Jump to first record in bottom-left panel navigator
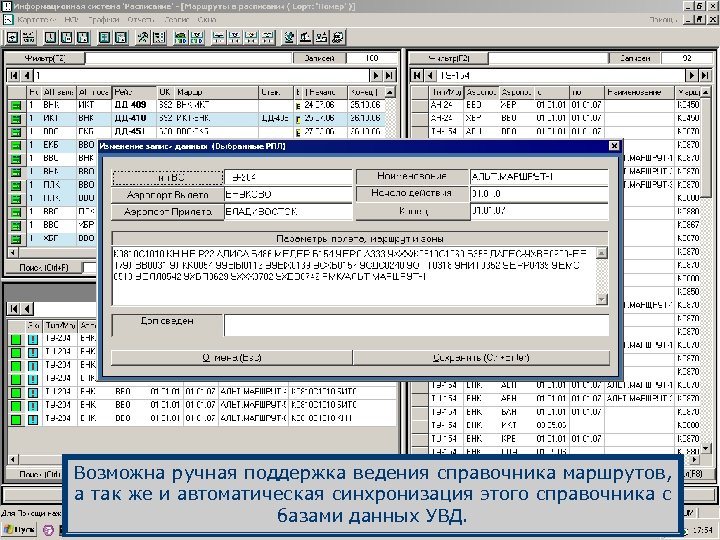This screenshot has width=720, height=540. pos(14,309)
